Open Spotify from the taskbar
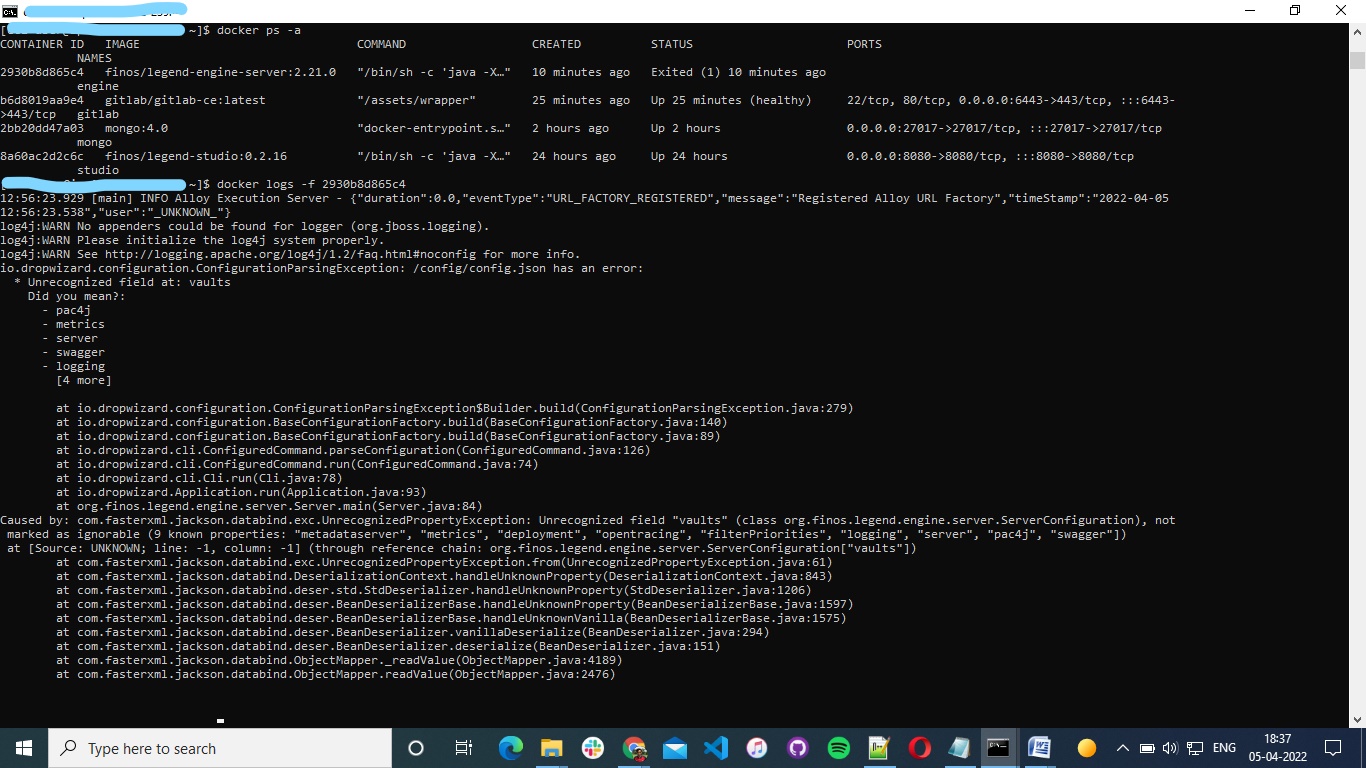Screen dimensions: 1366x768 click(x=840, y=747)
